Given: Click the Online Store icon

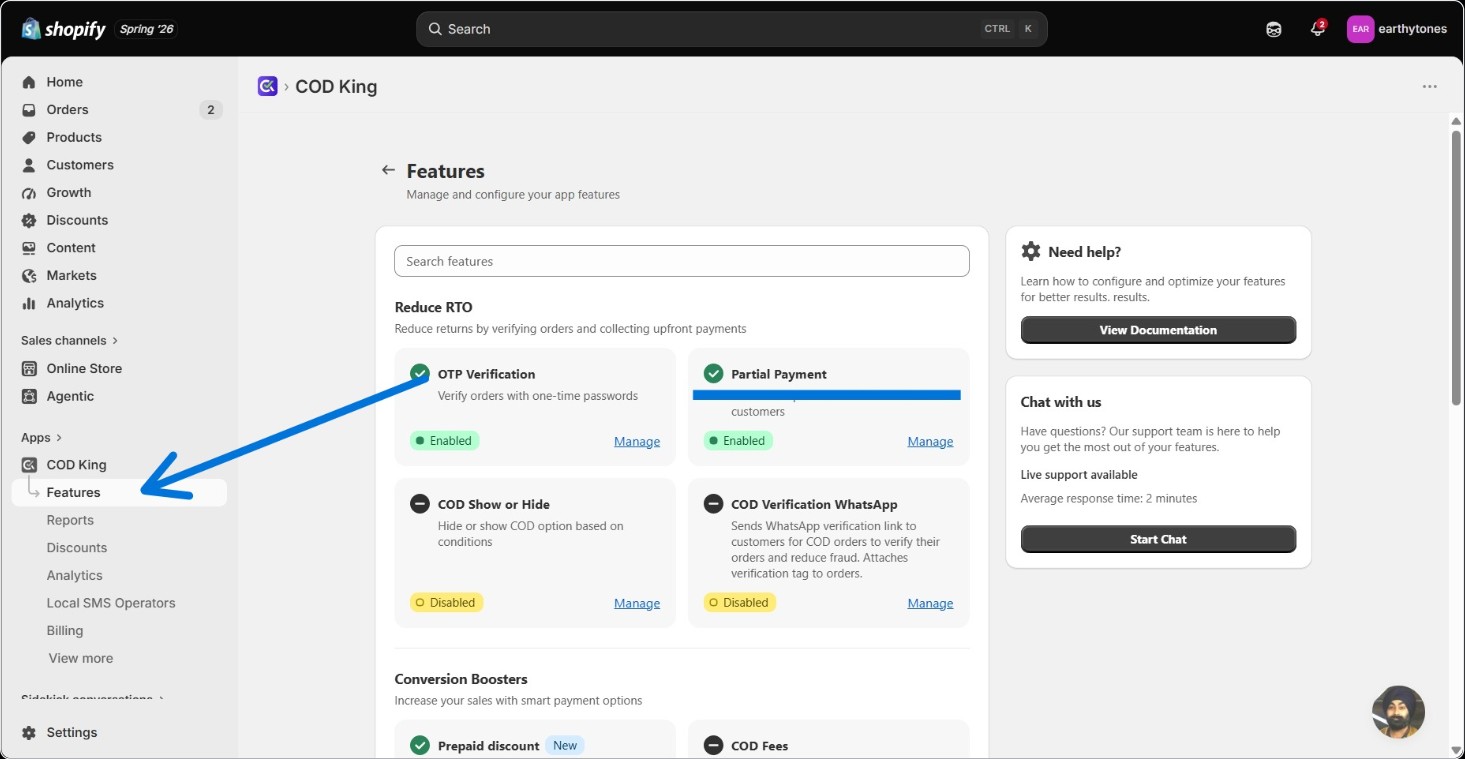Looking at the screenshot, I should coord(29,368).
